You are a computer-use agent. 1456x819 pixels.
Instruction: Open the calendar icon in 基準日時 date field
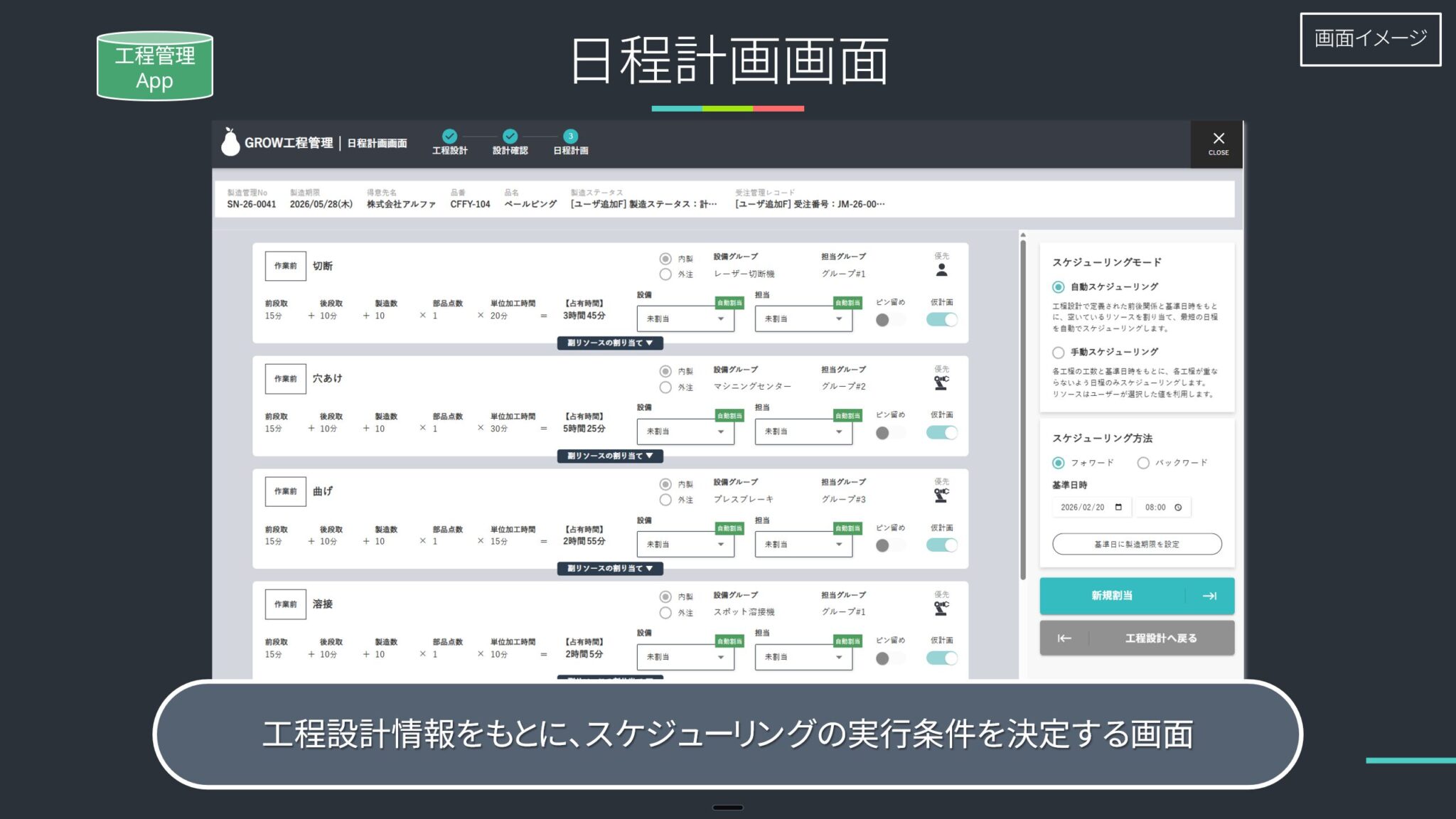[1118, 507]
